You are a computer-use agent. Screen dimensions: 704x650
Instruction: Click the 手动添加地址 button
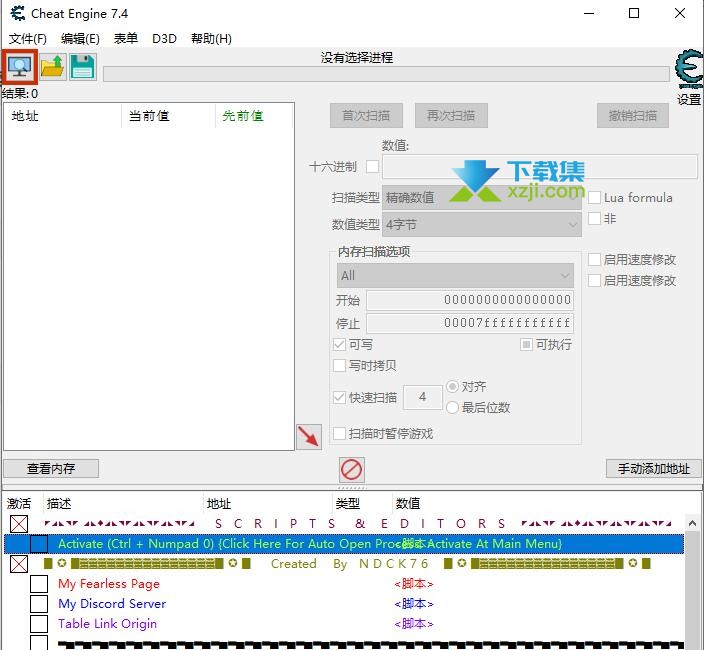(x=653, y=469)
